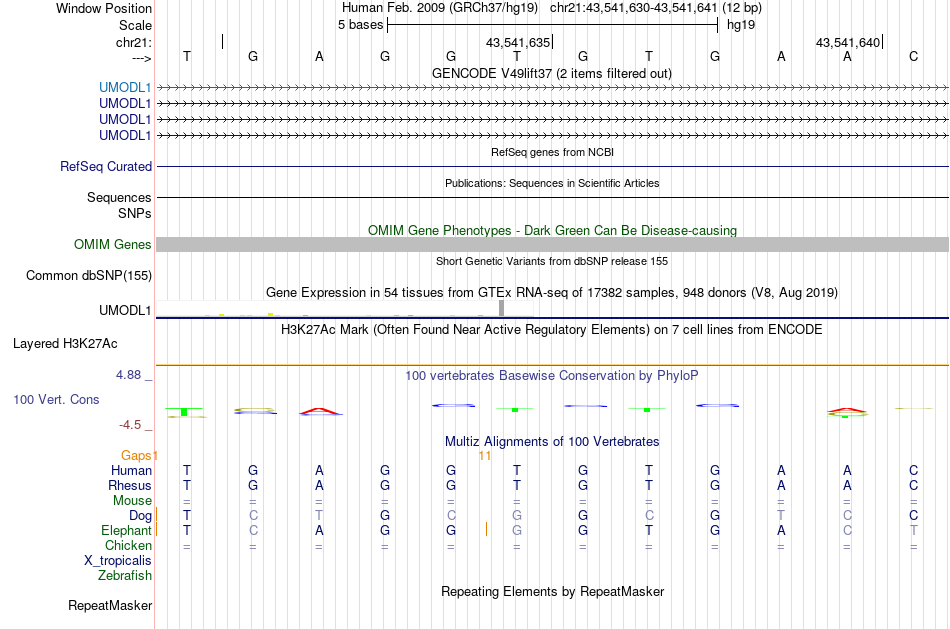The height and width of the screenshot is (629, 950).
Task: Click the H3K27Ac Mark ENCODE title
Action: coord(552,330)
